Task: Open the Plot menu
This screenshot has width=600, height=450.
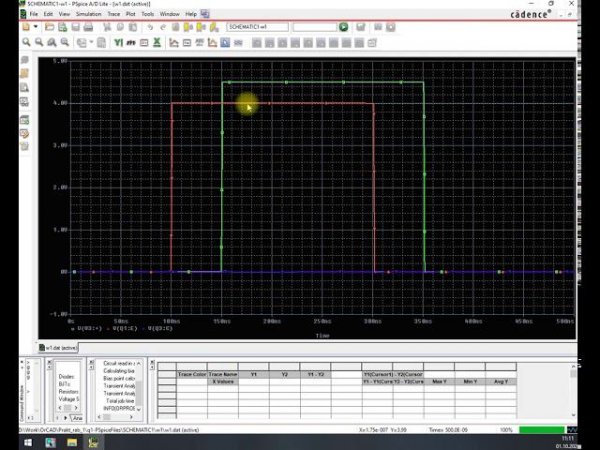Action: 130,14
